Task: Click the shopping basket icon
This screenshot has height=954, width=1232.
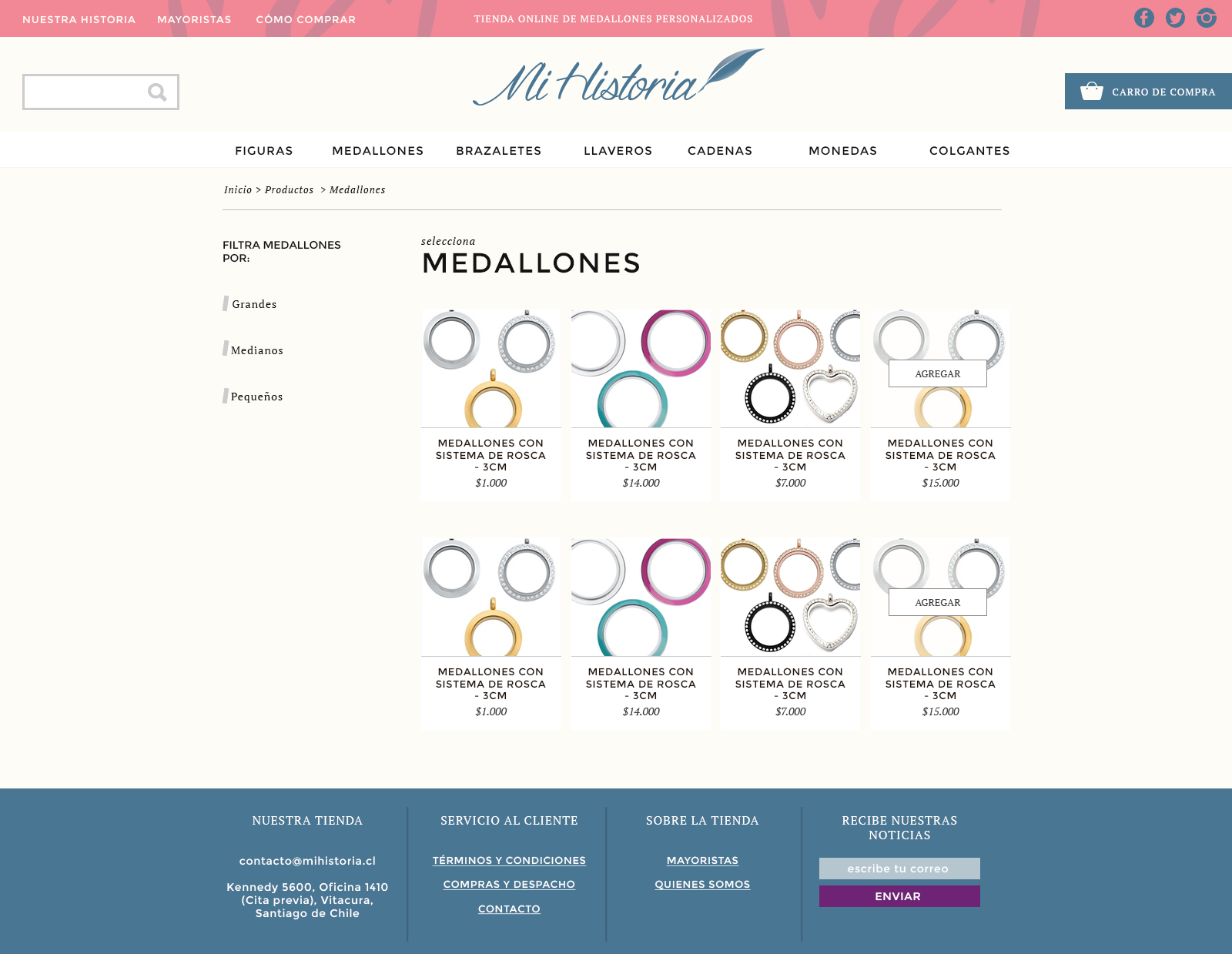Action: tap(1091, 92)
